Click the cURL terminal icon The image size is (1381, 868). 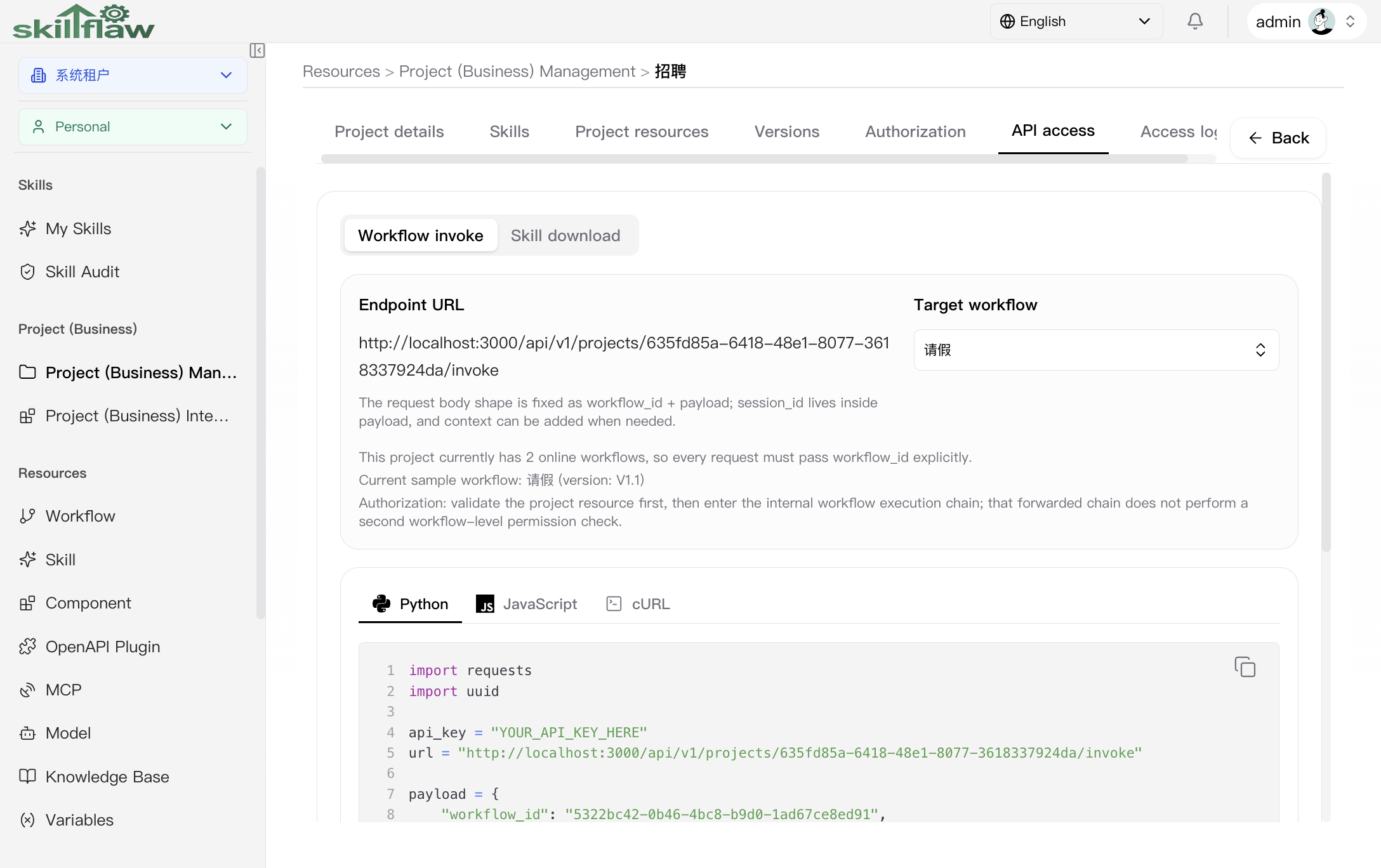614,603
